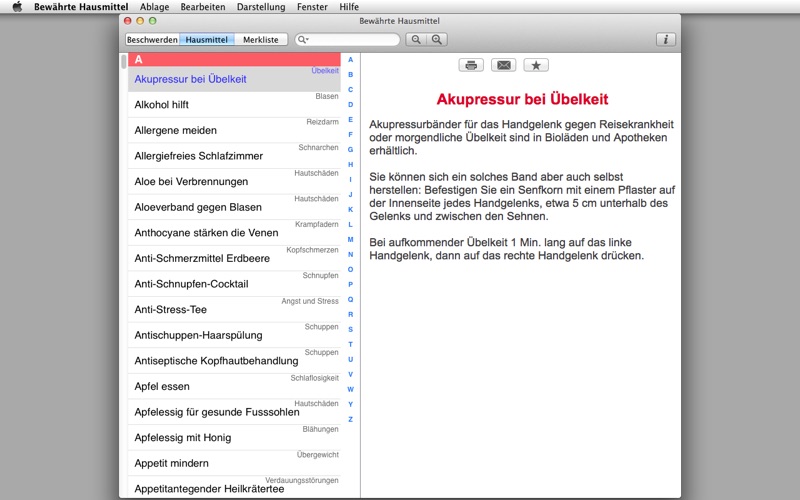Jump to index letter G

tap(351, 149)
